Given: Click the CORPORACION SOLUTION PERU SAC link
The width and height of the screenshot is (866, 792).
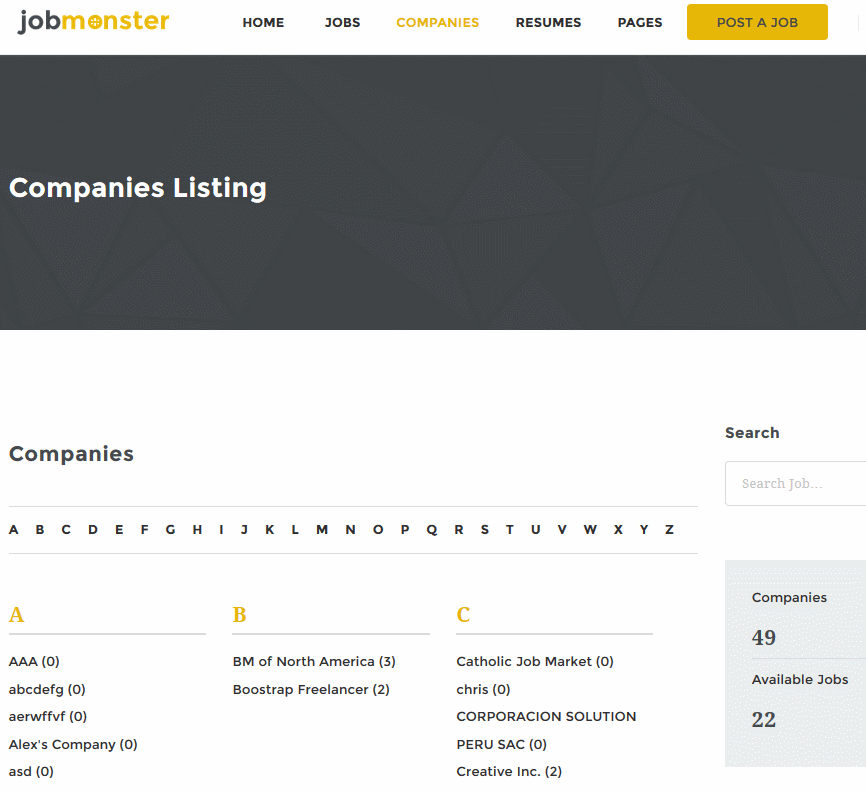Looking at the screenshot, I should coord(546,730).
